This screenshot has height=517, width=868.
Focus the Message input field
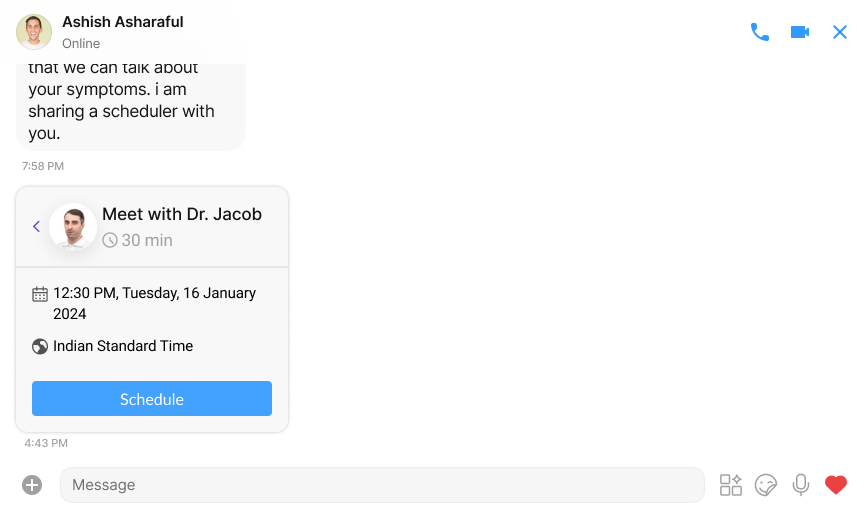click(382, 485)
